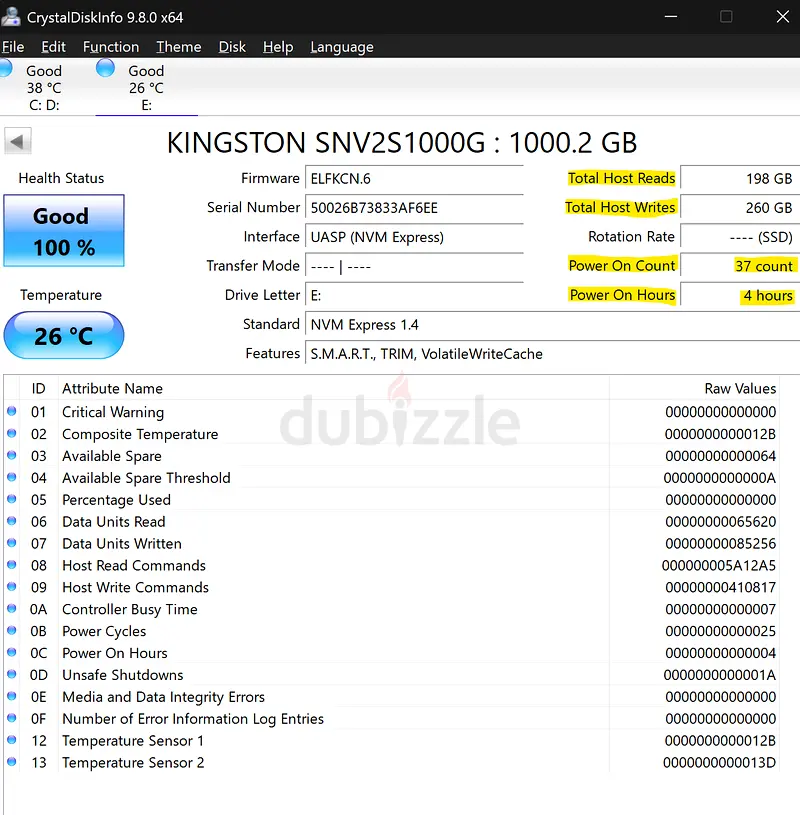Click the Serial Number field value

click(414, 208)
